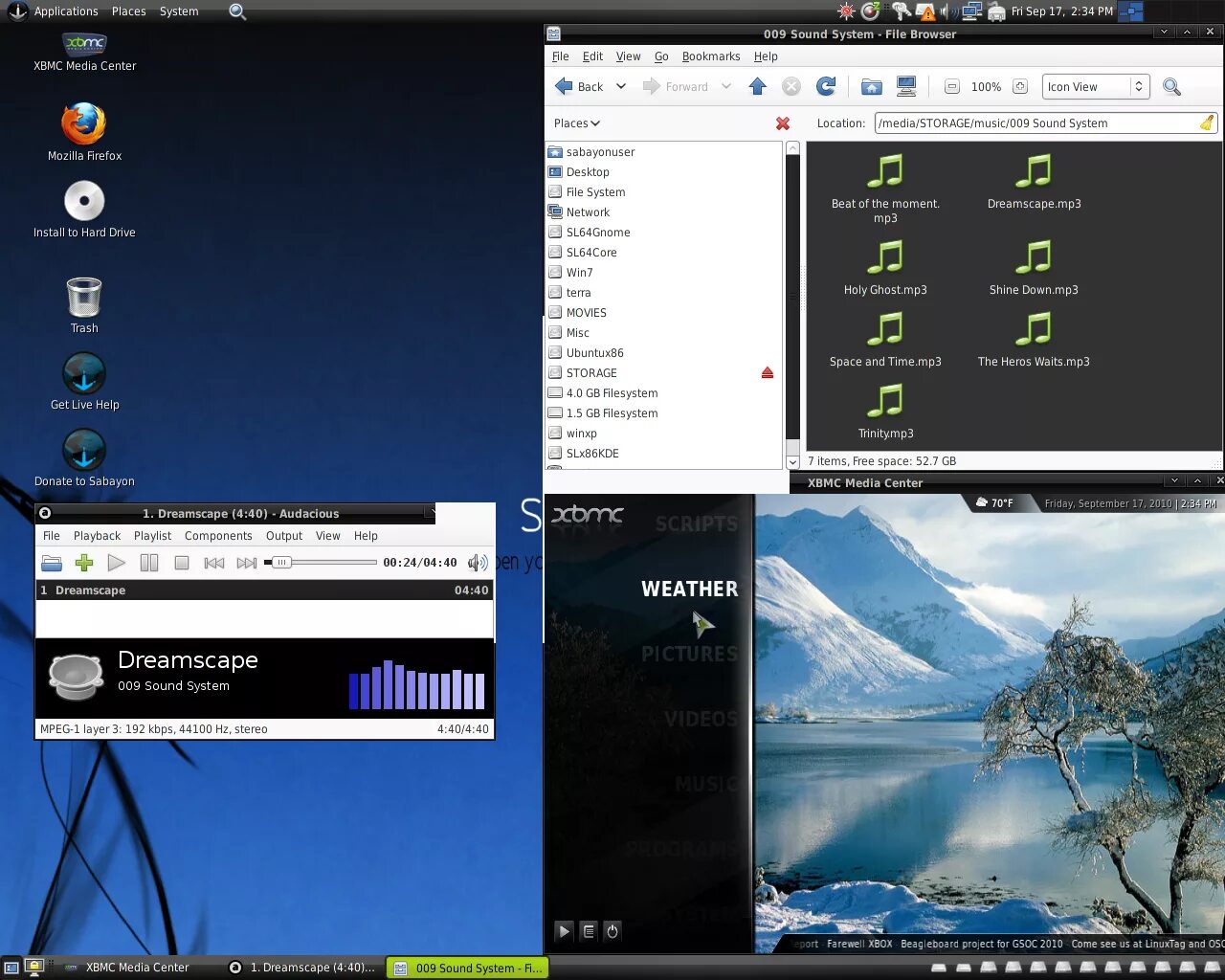
Task: Click XBMC favourites list icon
Action: [589, 930]
